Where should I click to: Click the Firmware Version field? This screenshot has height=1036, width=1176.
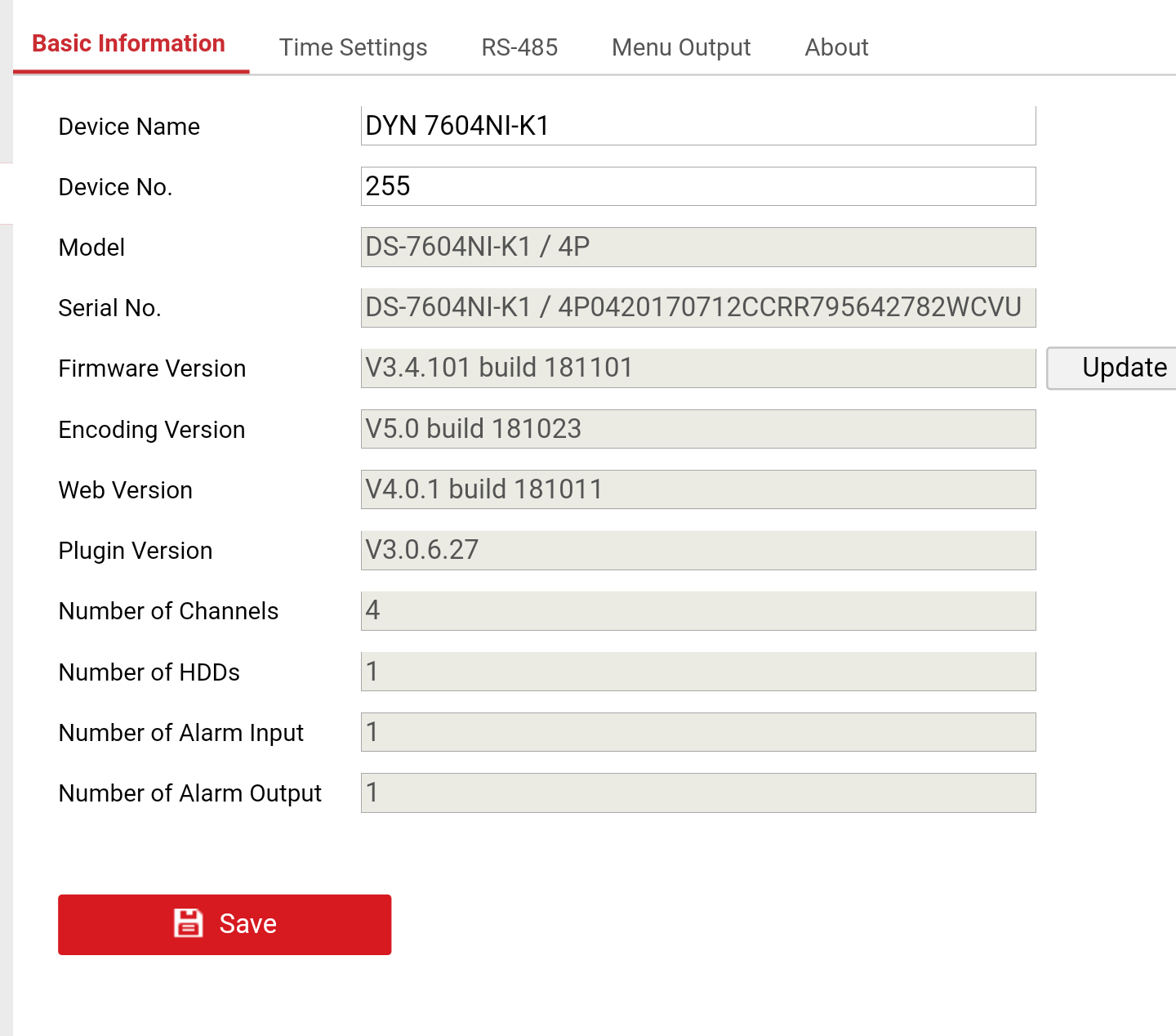click(697, 368)
